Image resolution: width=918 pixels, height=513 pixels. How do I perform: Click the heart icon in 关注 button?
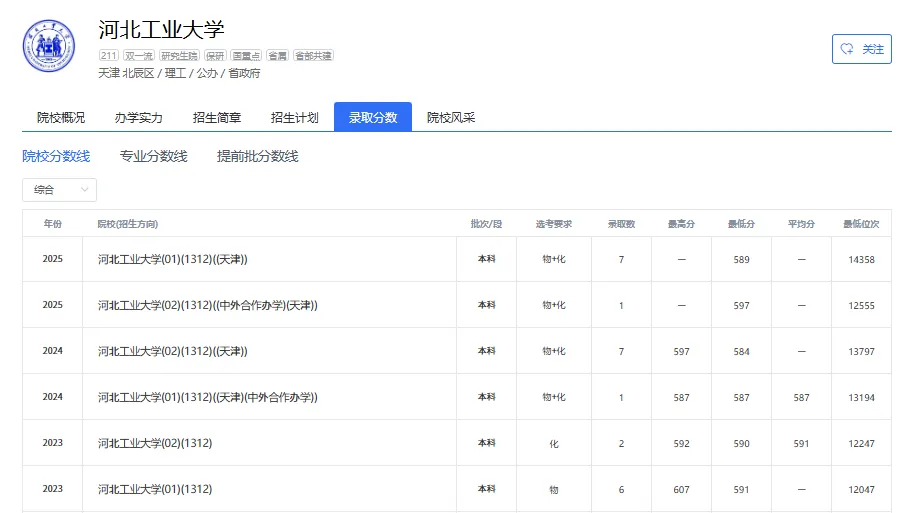(x=847, y=49)
